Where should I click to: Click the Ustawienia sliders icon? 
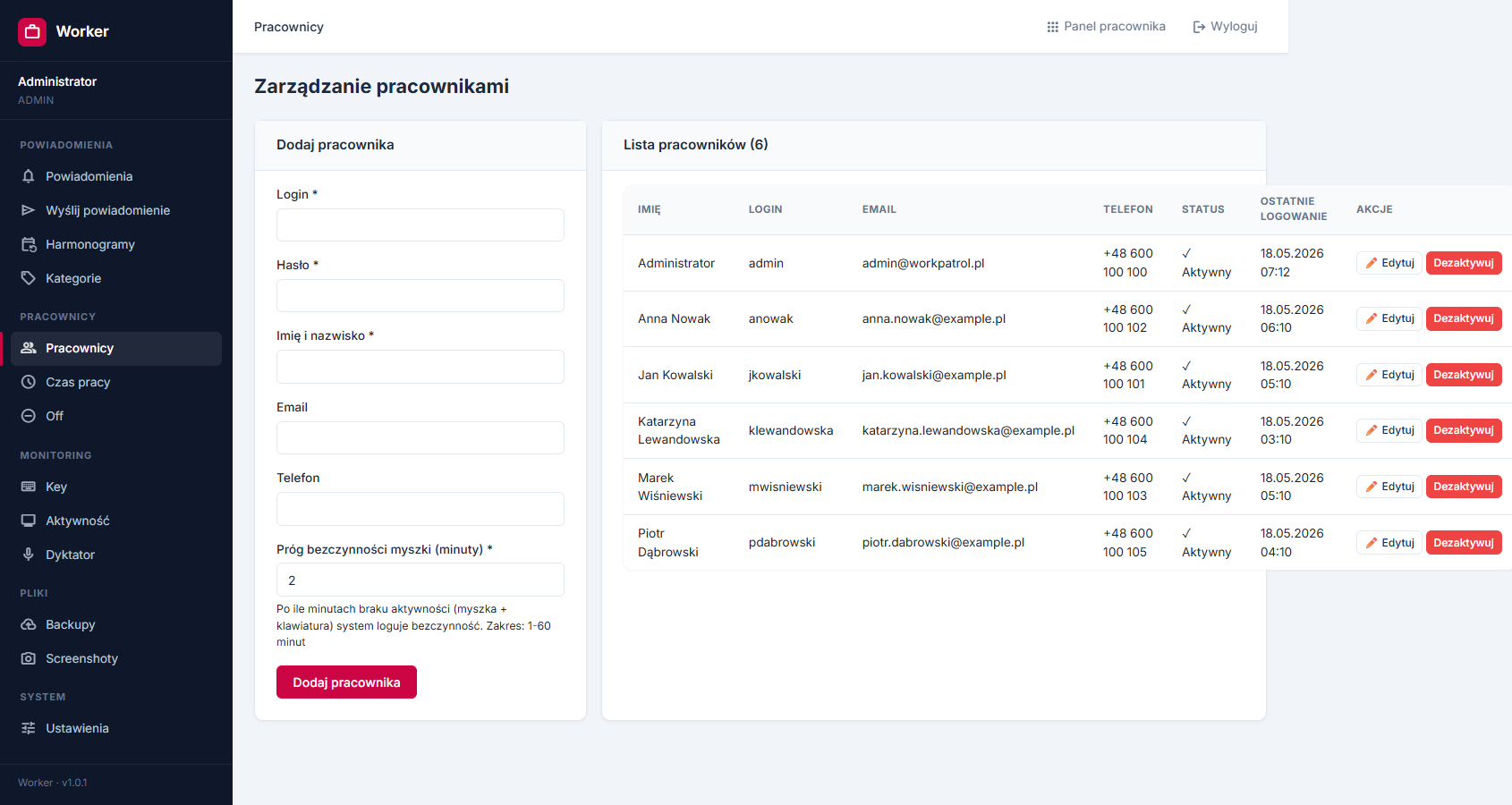pyautogui.click(x=29, y=728)
